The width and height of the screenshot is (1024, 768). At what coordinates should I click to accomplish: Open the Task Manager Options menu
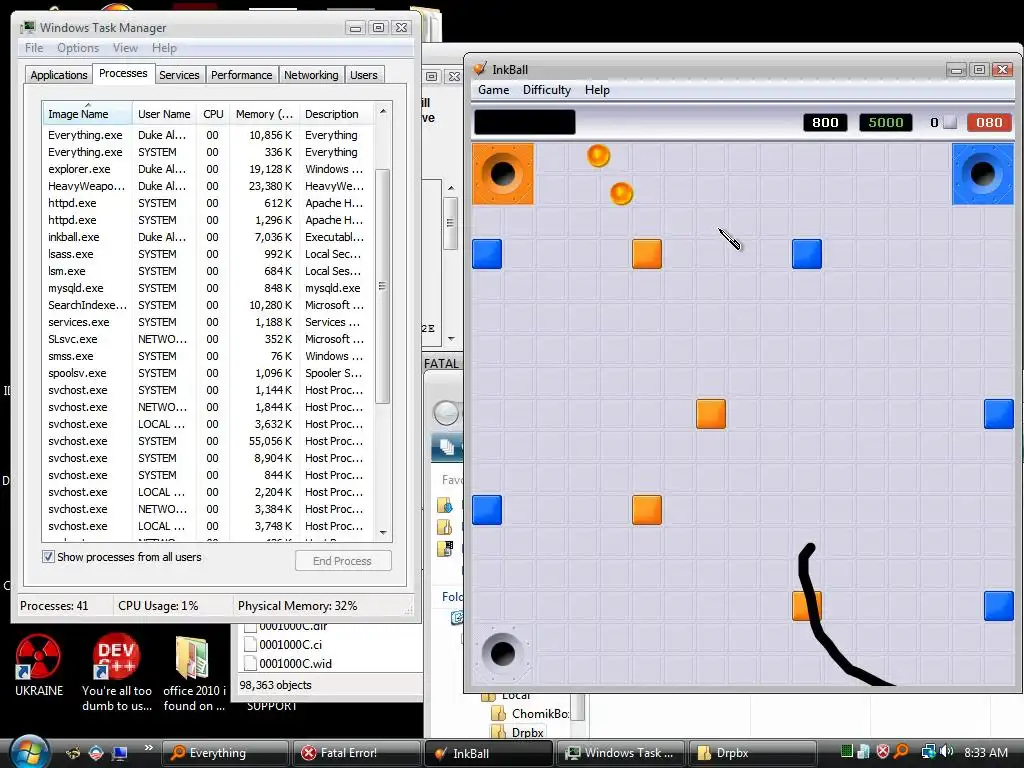tap(78, 48)
